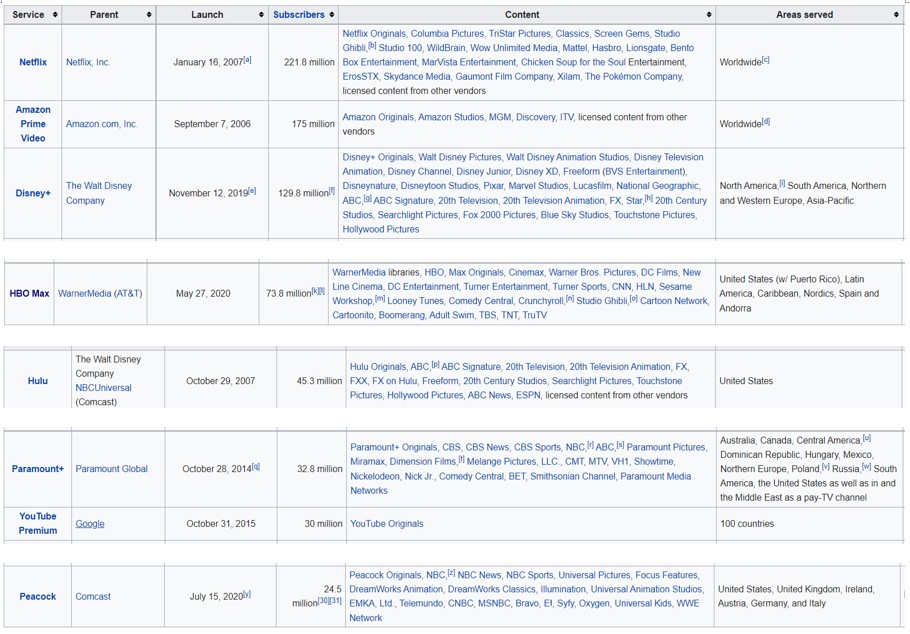This screenshot has width=910, height=634.
Task: Open the Paramount+ service link
Action: click(x=38, y=469)
